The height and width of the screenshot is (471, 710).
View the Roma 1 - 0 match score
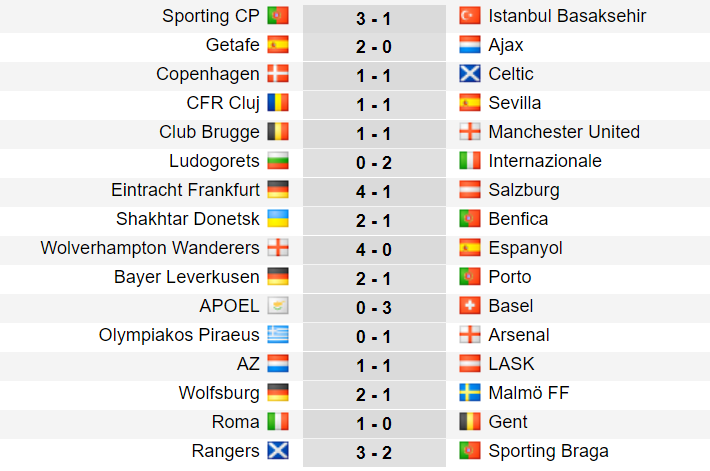click(374, 422)
